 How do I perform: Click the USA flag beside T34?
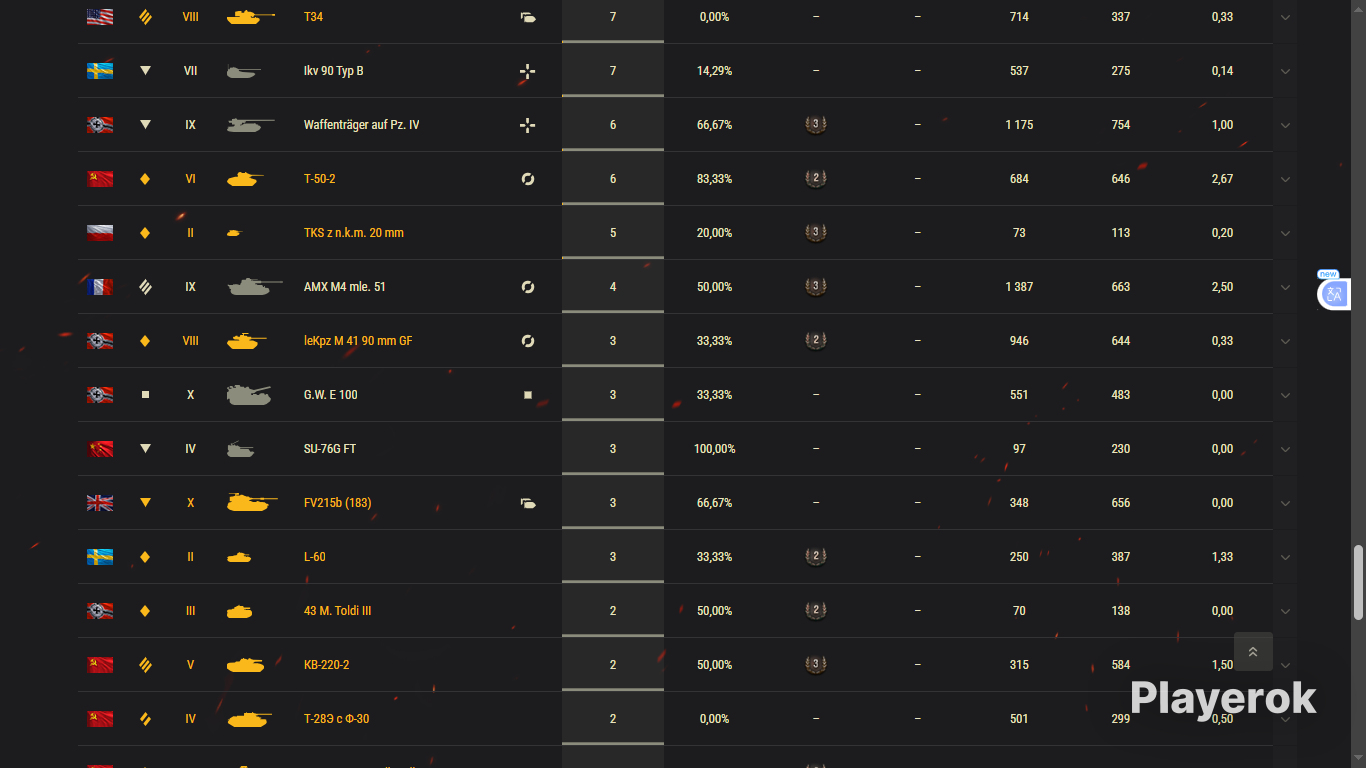click(100, 17)
